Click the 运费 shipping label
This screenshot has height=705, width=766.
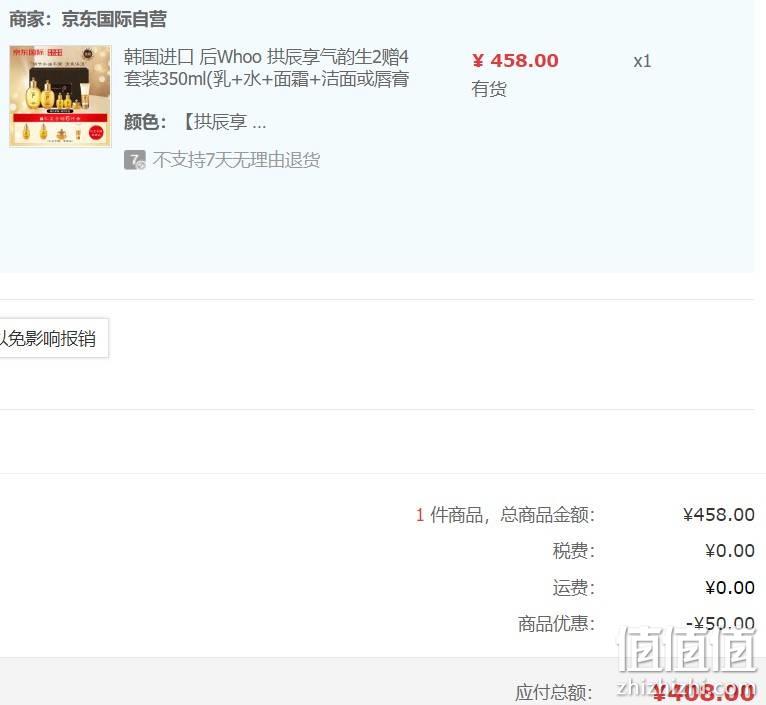point(574,587)
